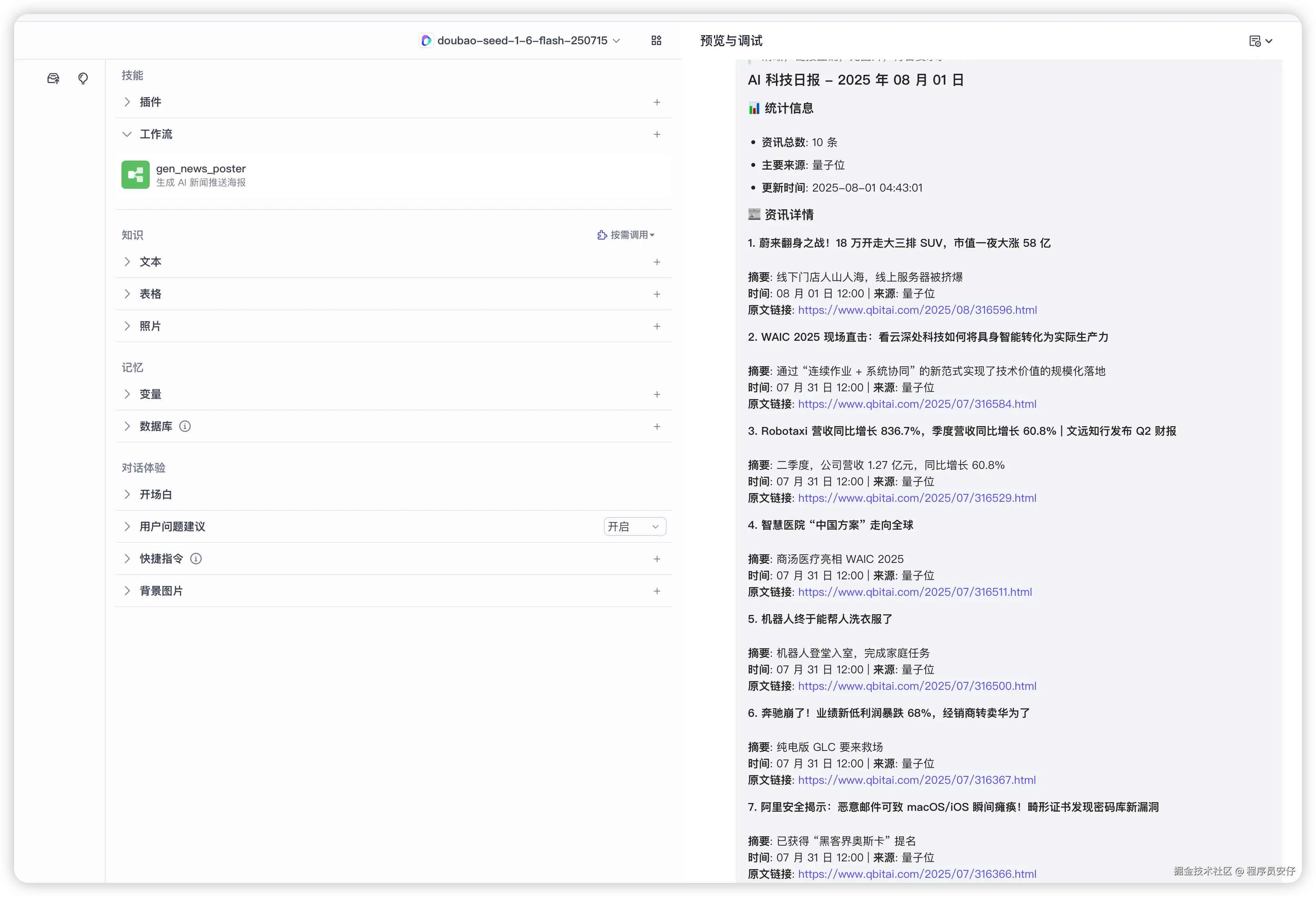The image size is (1316, 897).
Task: Open the 316500.html article link
Action: 917,686
